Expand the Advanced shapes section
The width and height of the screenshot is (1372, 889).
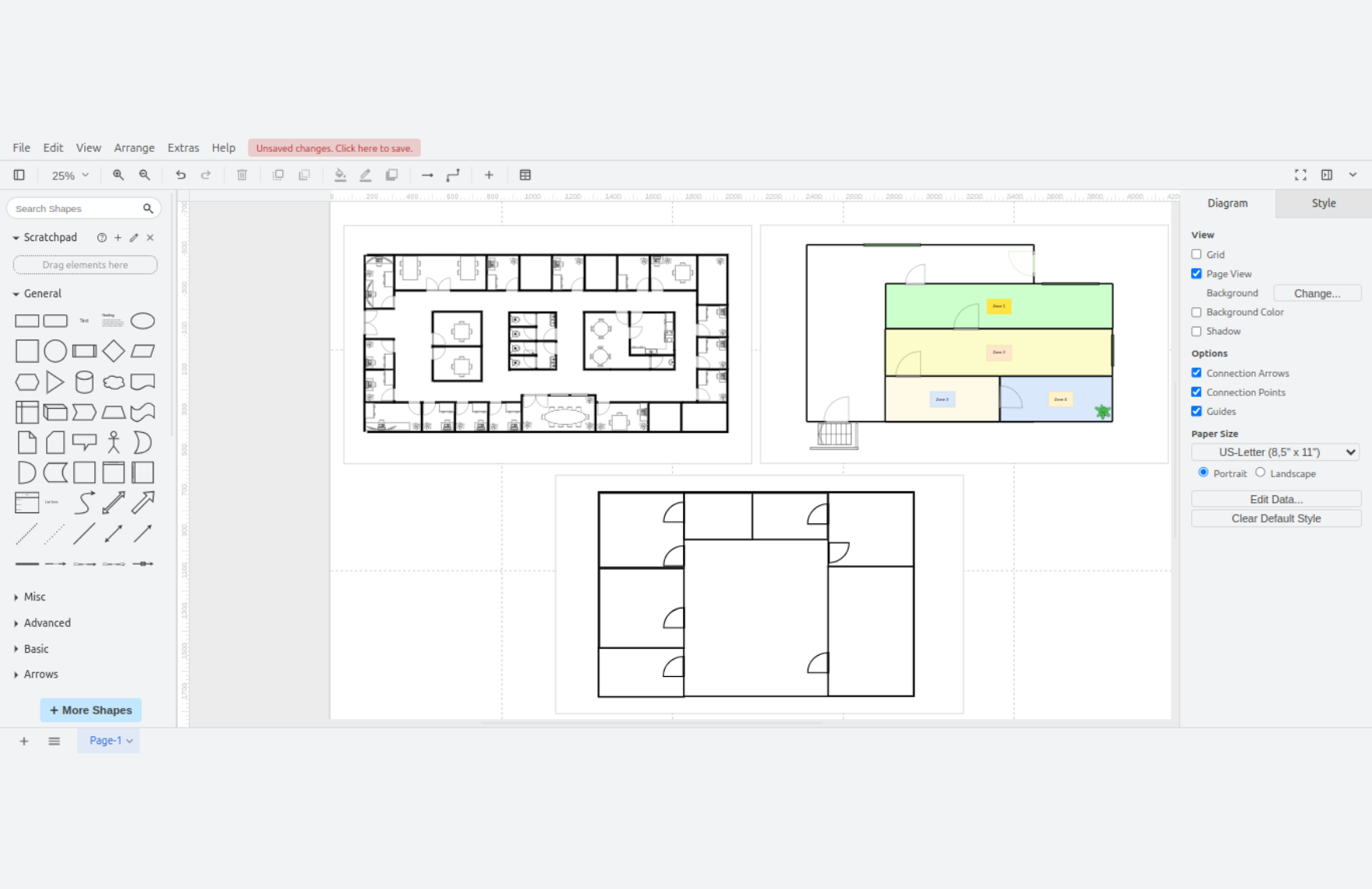click(47, 623)
